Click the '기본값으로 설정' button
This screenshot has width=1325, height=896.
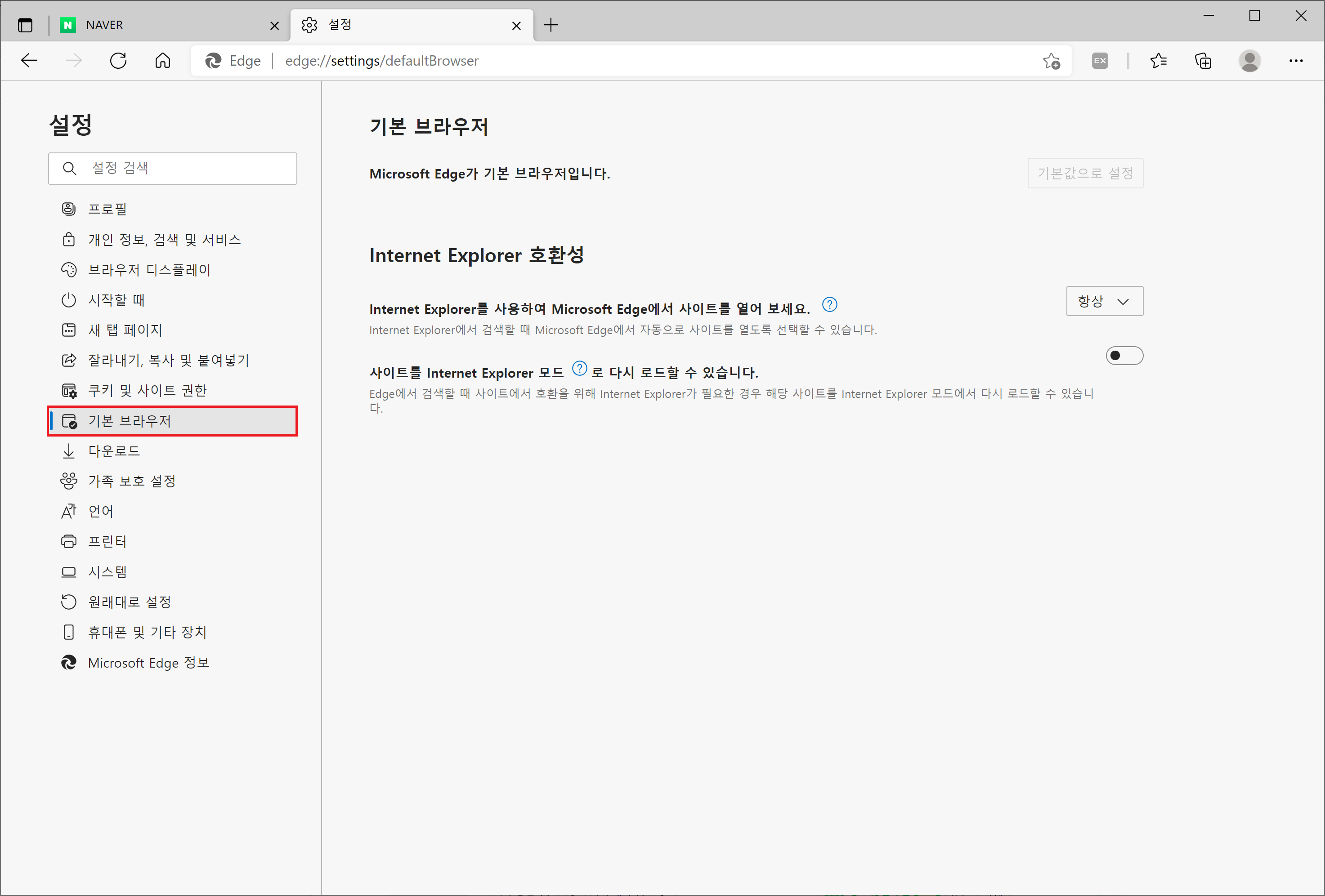click(1085, 173)
